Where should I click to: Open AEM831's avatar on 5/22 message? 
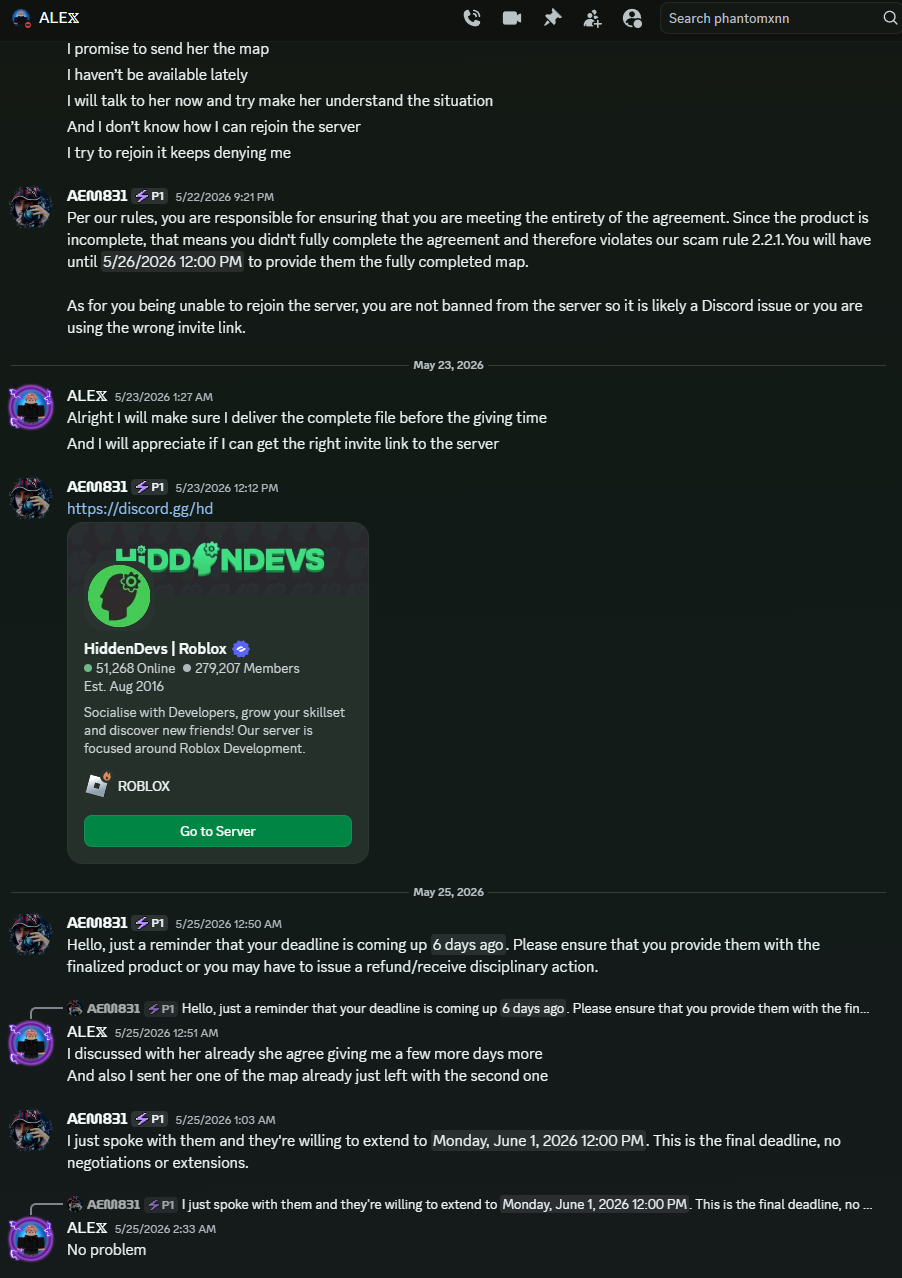(x=31, y=207)
